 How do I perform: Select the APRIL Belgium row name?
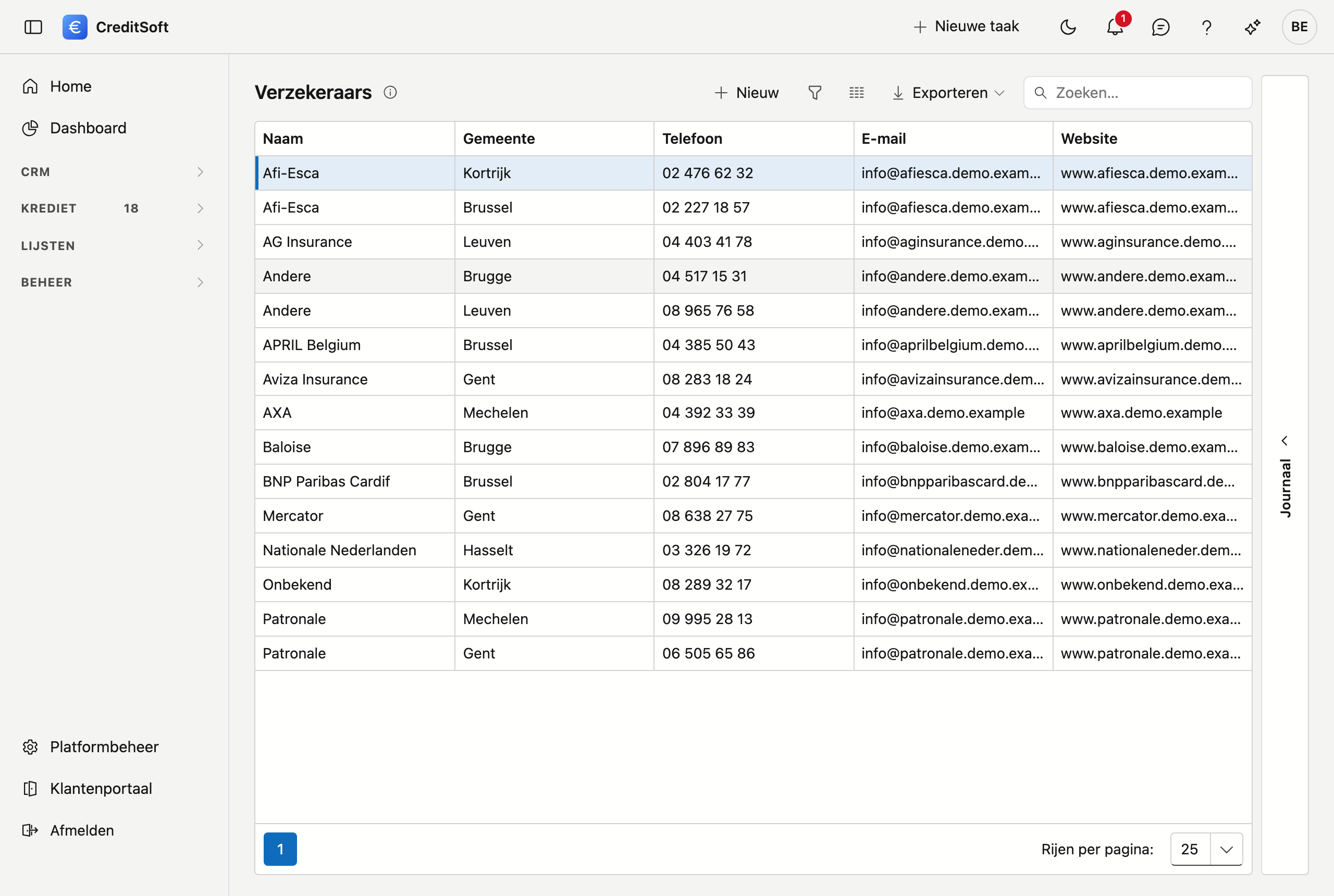312,344
